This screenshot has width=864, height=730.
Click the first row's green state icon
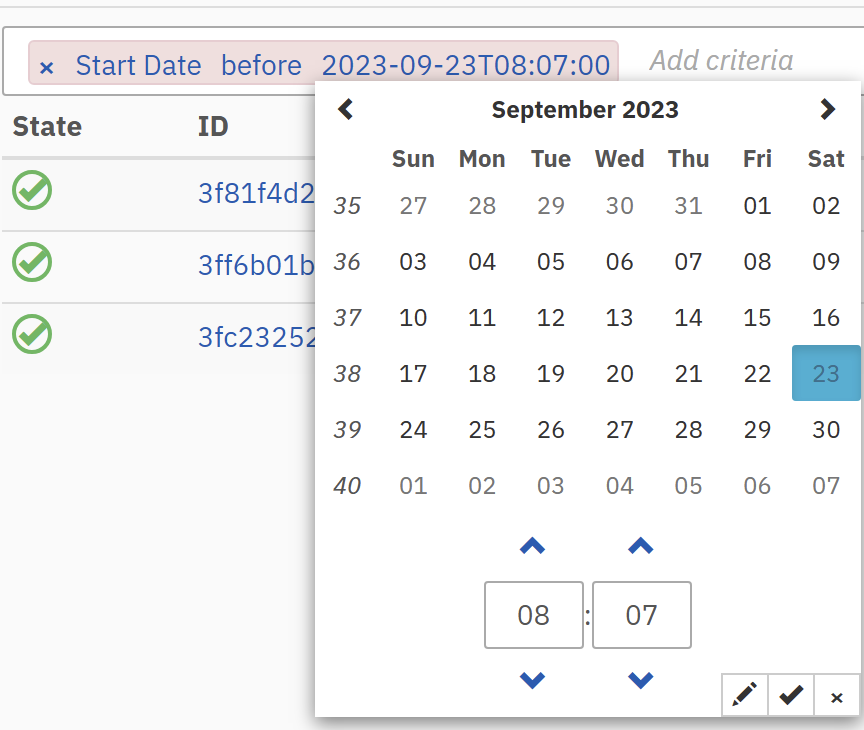(x=32, y=190)
